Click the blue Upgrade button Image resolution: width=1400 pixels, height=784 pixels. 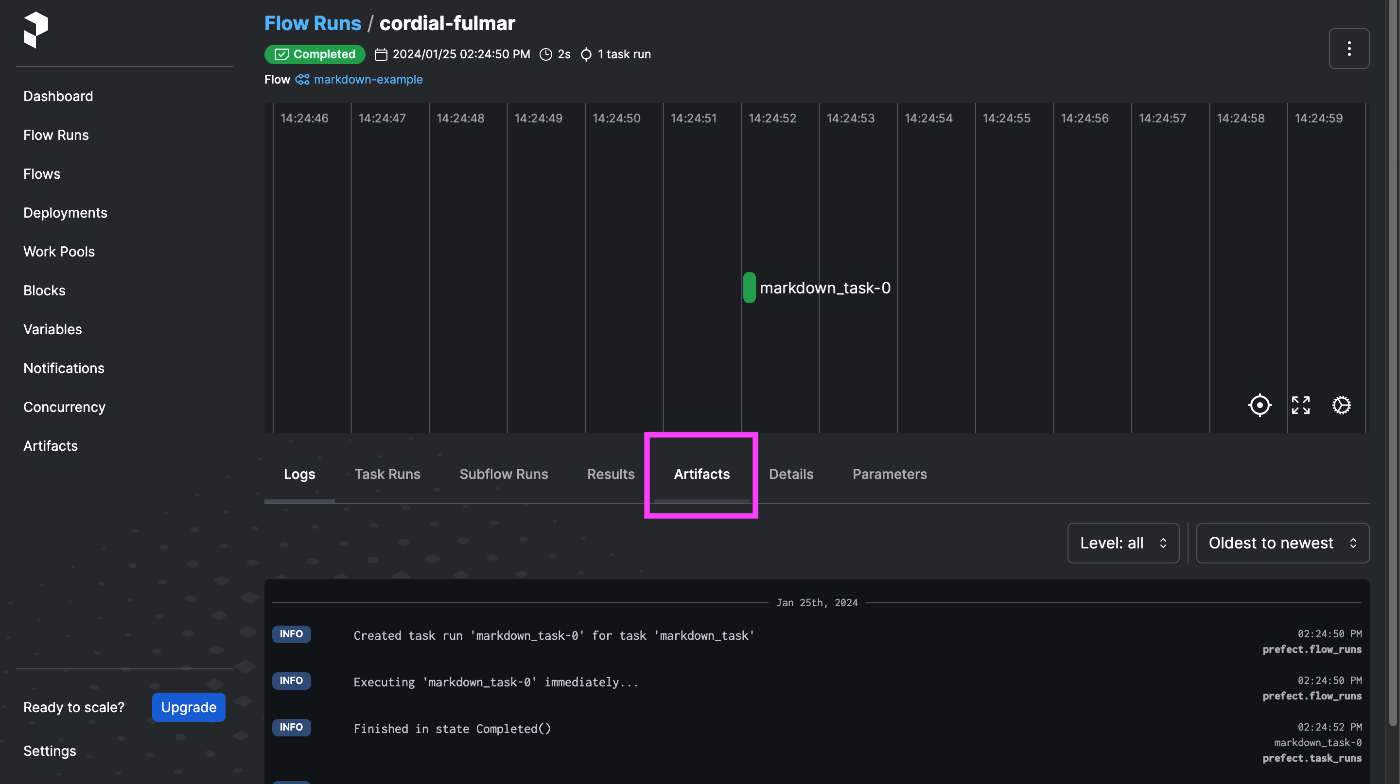[x=189, y=707]
